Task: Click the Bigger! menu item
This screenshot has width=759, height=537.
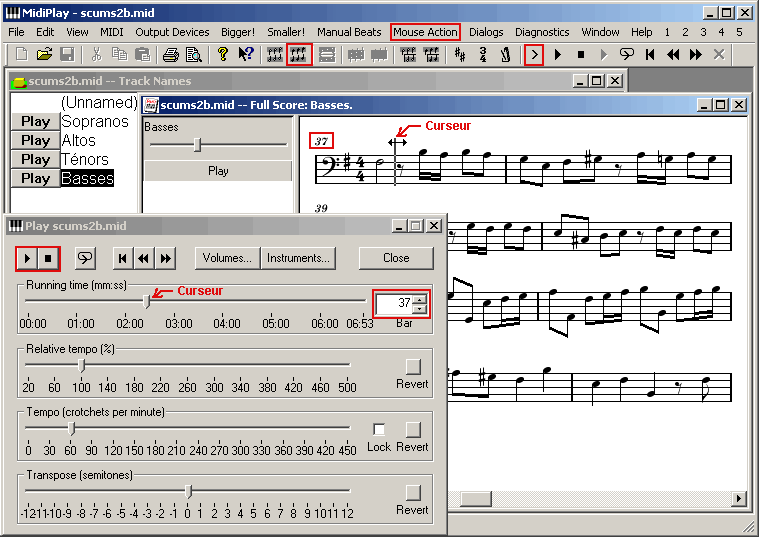Action: click(x=238, y=32)
